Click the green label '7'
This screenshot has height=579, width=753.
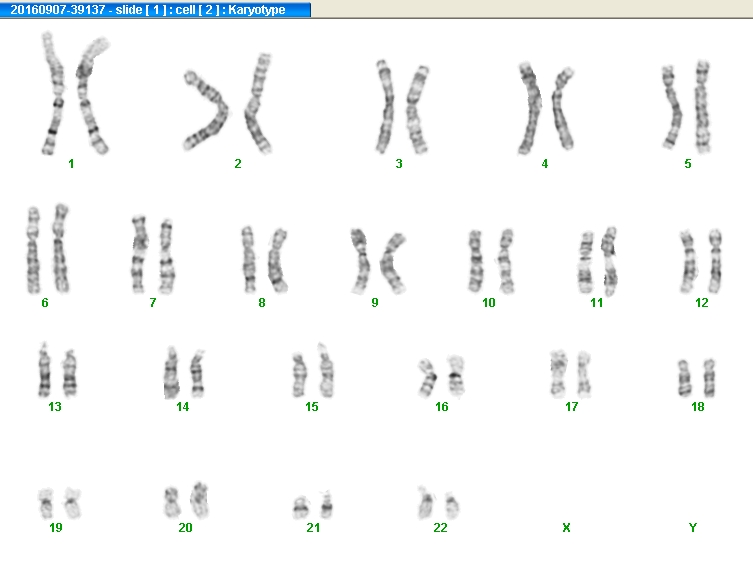point(153,302)
